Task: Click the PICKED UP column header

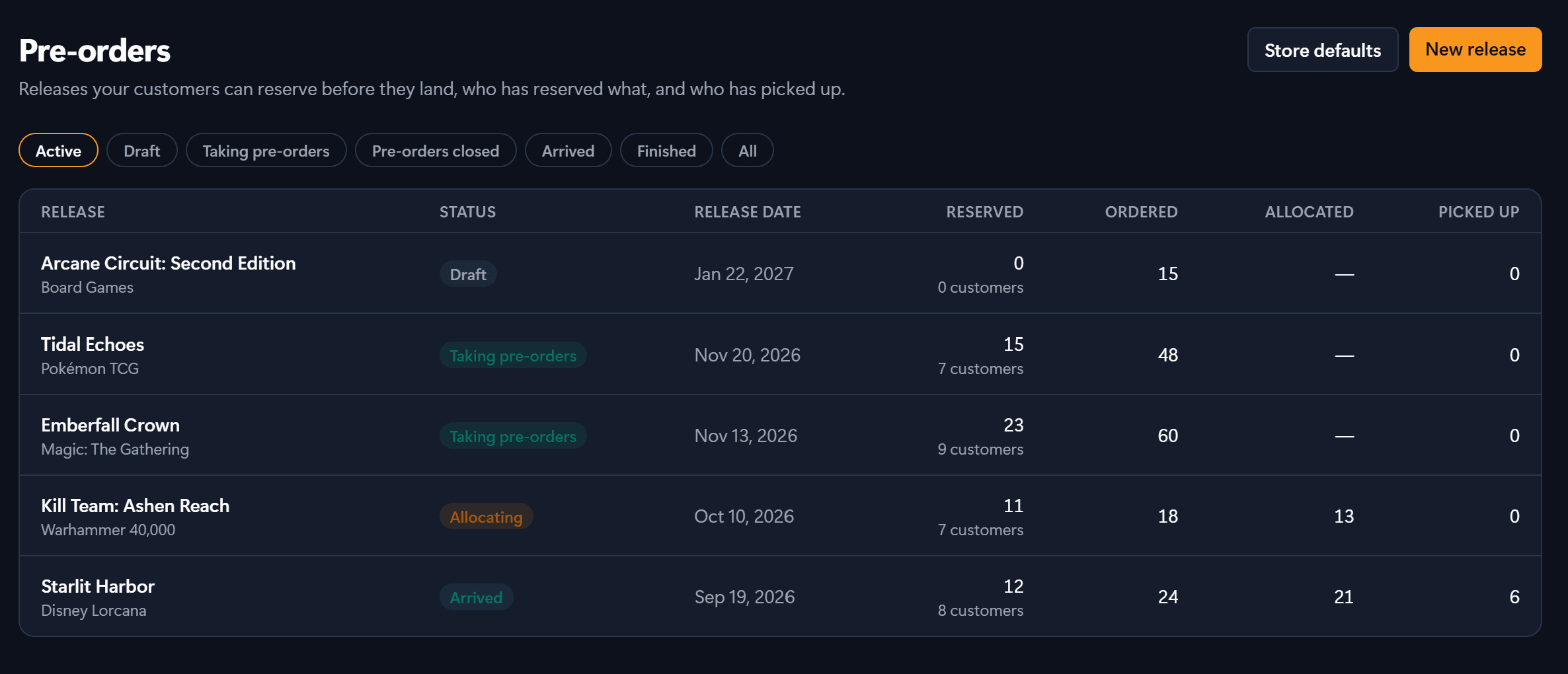Action: coord(1479,212)
